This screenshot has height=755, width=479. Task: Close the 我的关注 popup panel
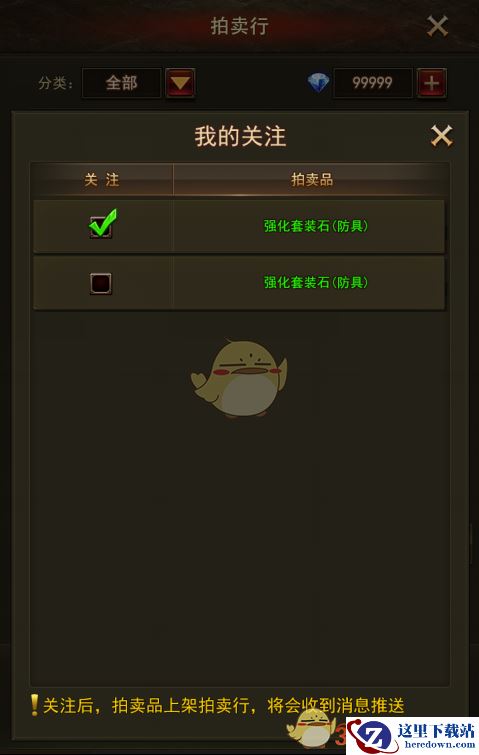(x=441, y=136)
